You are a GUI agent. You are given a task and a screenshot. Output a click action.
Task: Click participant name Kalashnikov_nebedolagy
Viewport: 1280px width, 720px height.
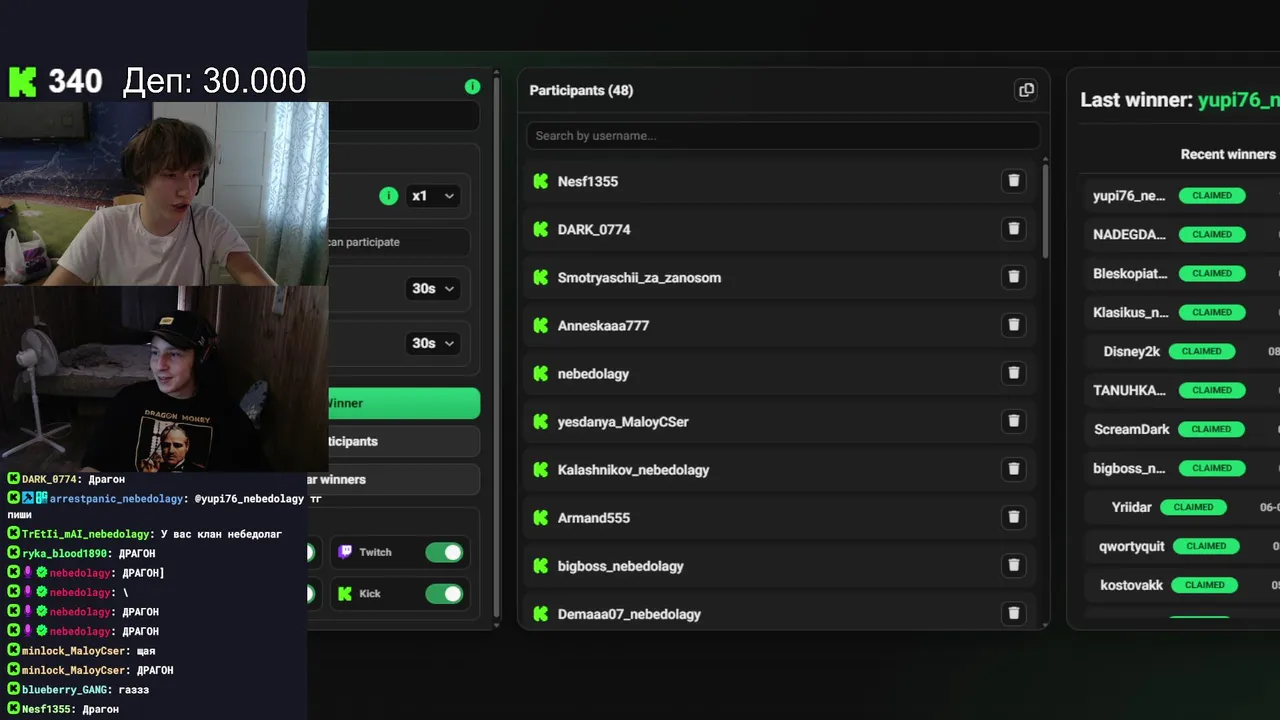tap(633, 469)
